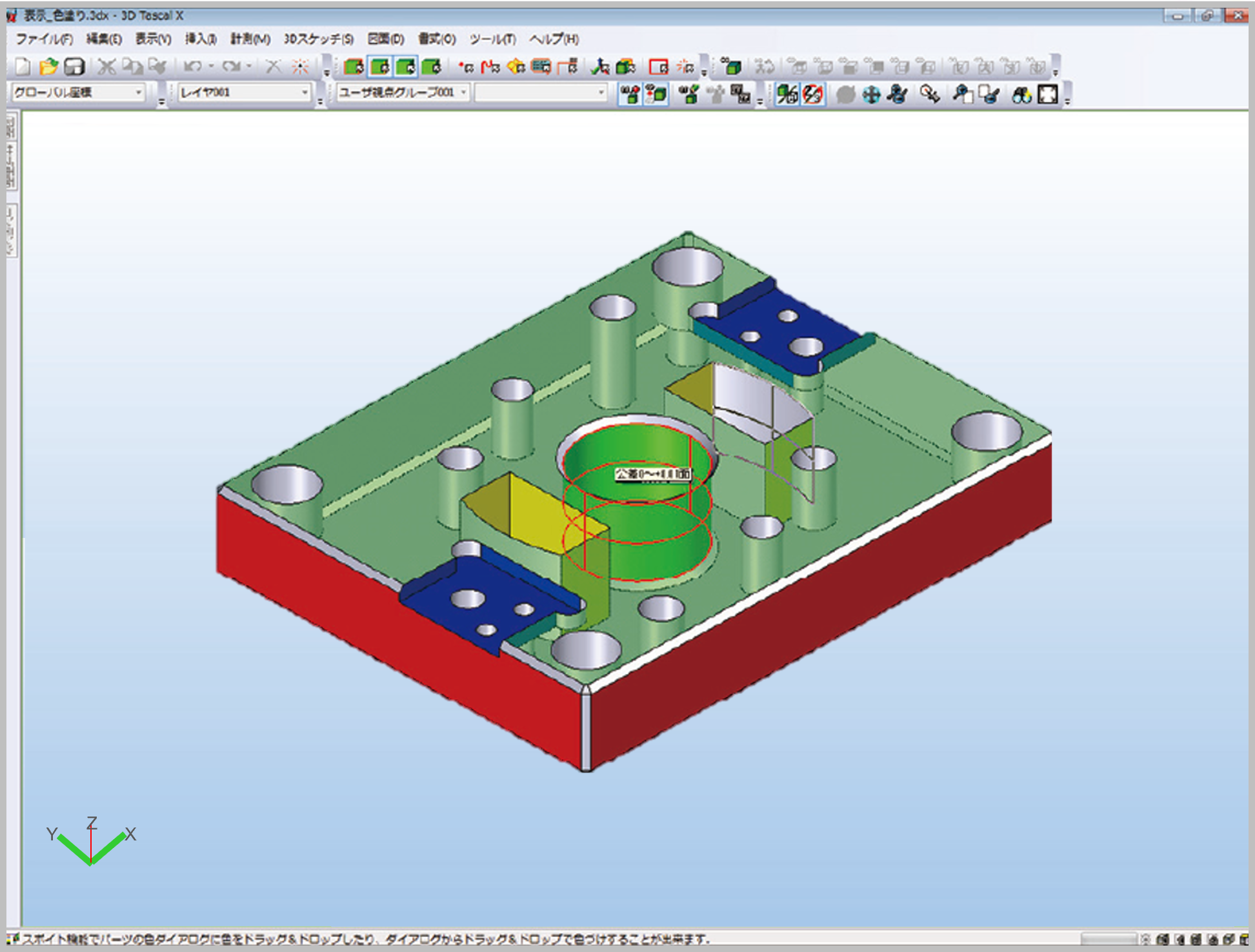Open the 書式(O) menu
Screen dimensions: 1255x952
[x=437, y=39]
